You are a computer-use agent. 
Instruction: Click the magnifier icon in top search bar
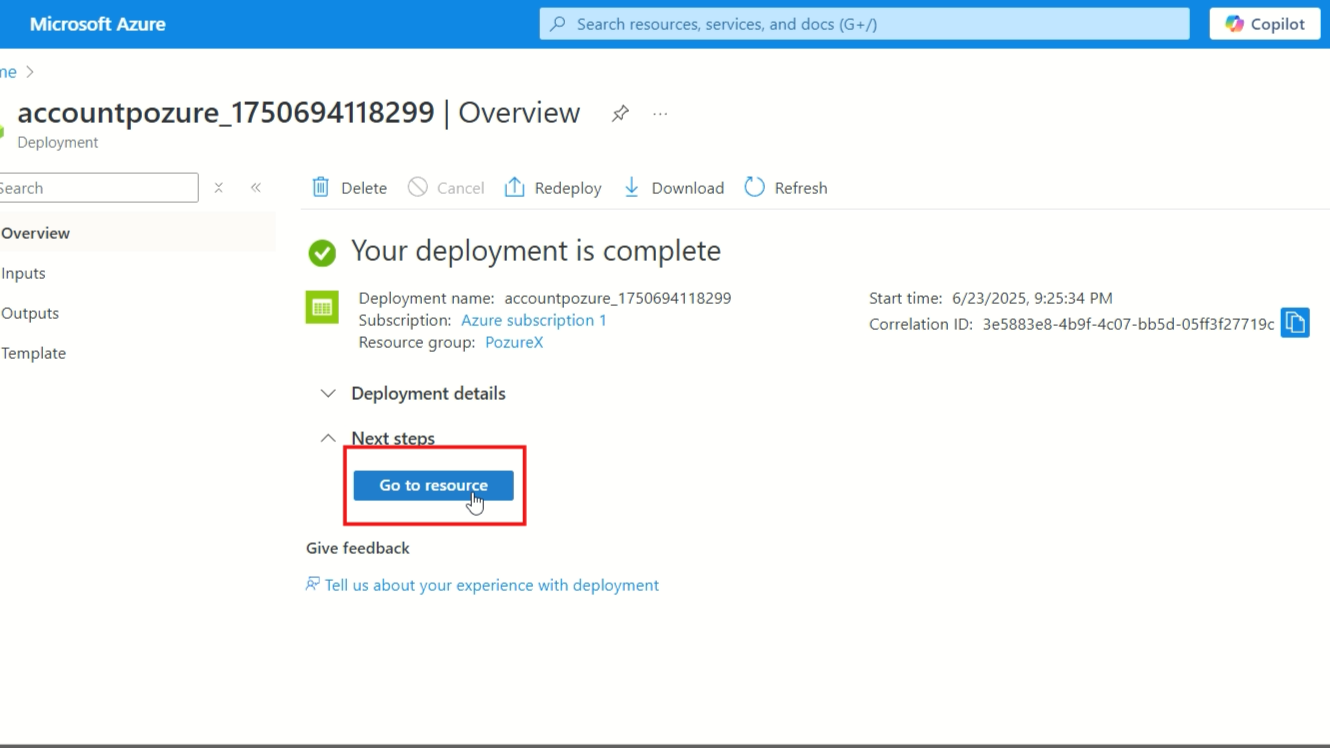(558, 24)
